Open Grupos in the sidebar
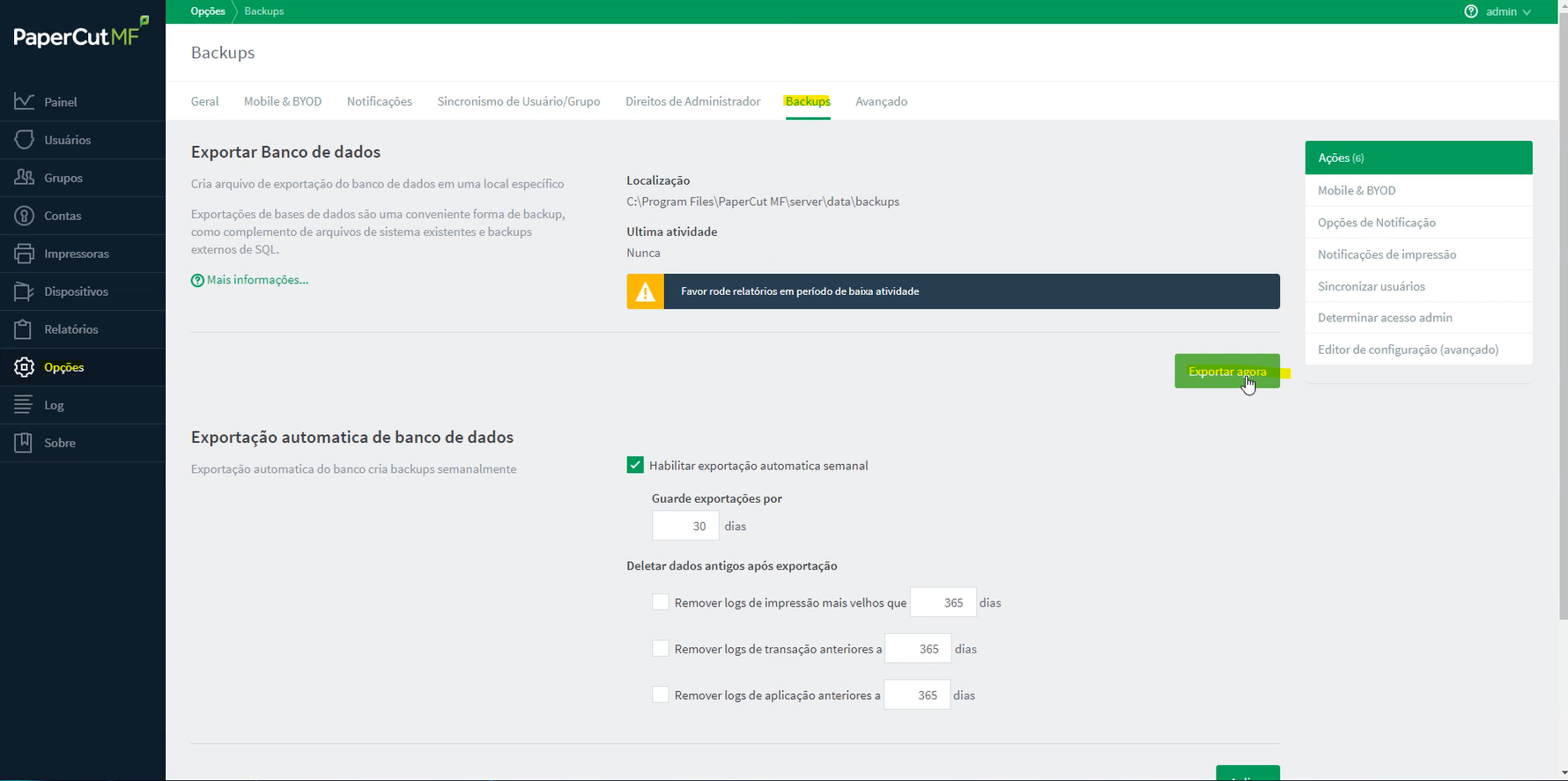The height and width of the screenshot is (781, 1568). [x=83, y=177]
